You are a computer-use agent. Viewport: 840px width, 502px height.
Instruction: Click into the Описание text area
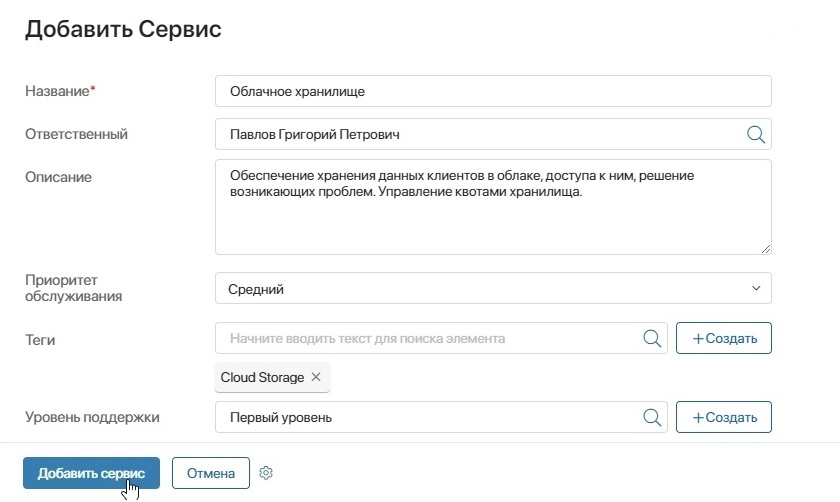[493, 207]
